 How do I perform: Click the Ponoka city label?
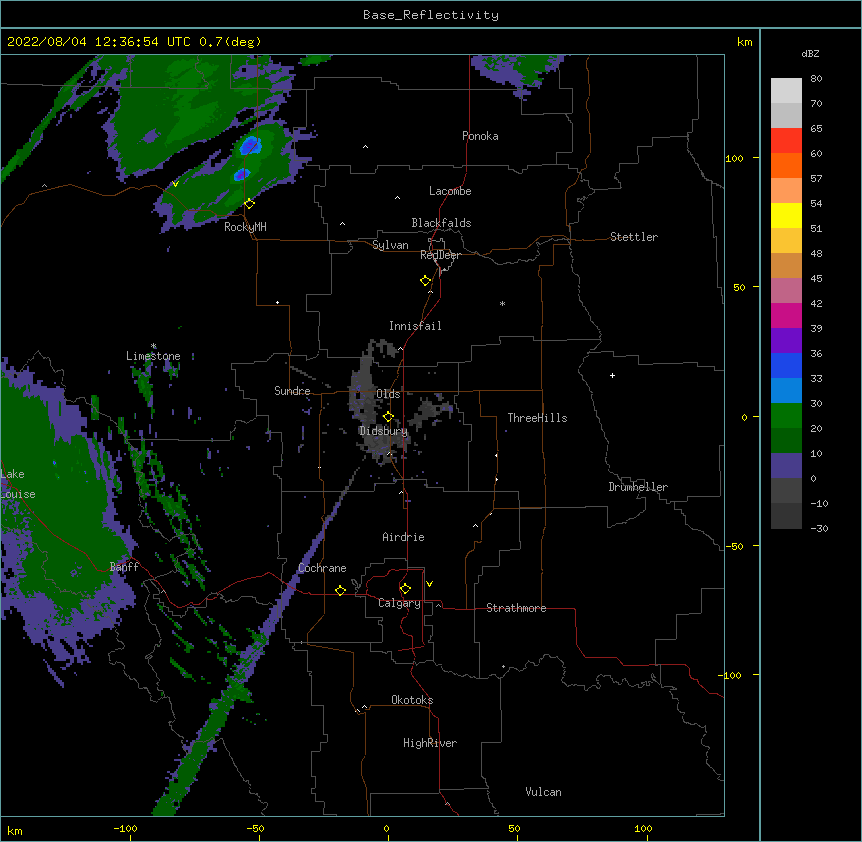click(x=480, y=136)
